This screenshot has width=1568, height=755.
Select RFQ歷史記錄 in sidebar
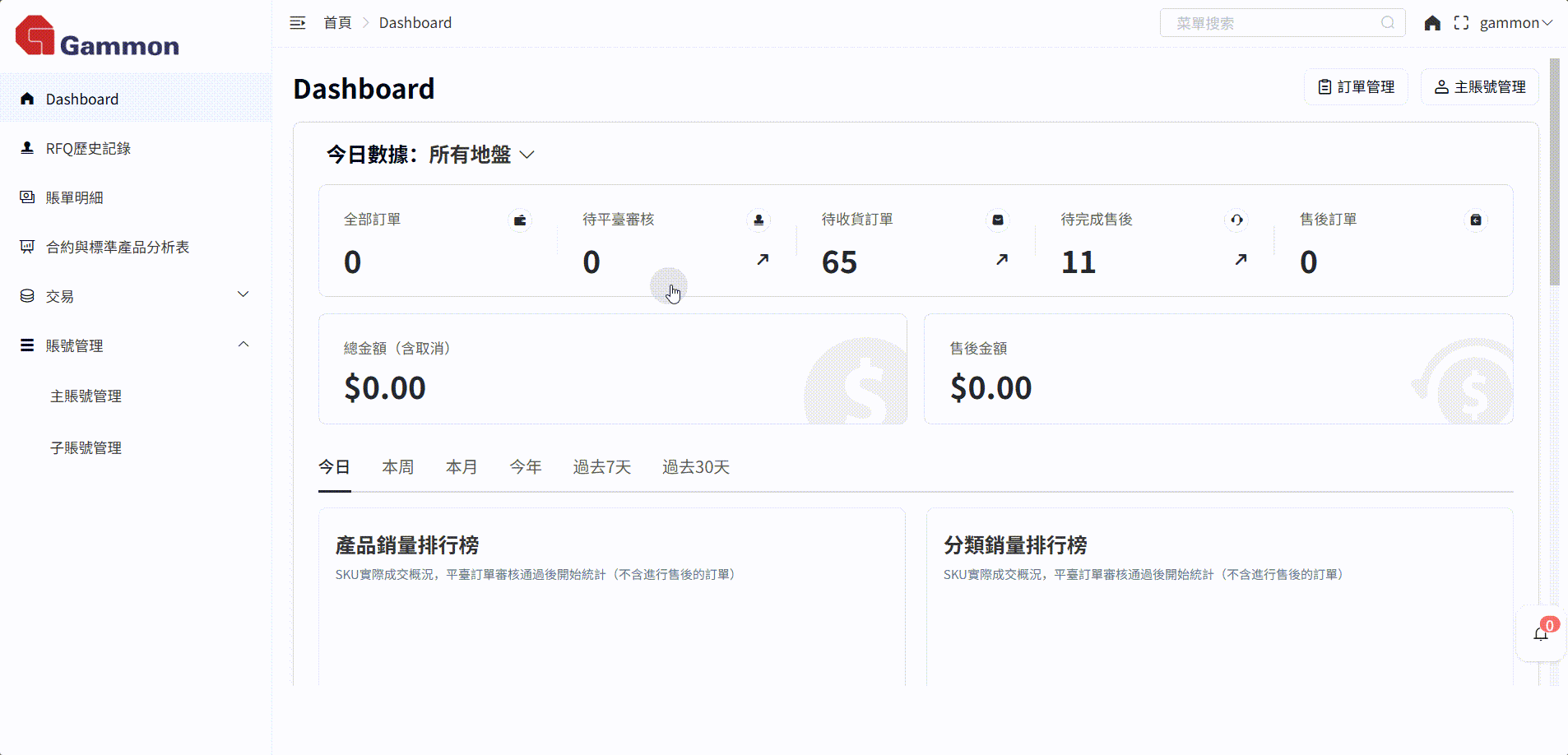tap(88, 148)
